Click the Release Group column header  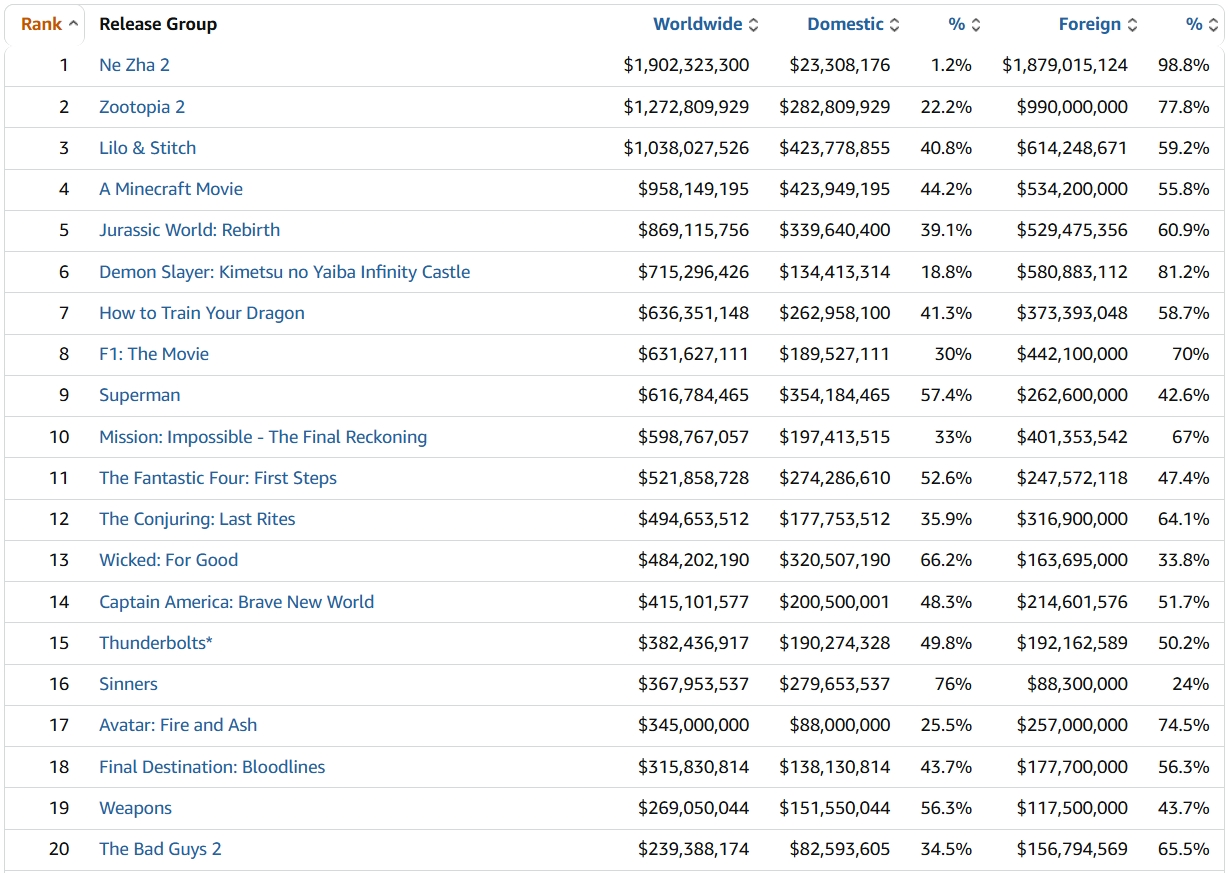pyautogui.click(x=158, y=24)
